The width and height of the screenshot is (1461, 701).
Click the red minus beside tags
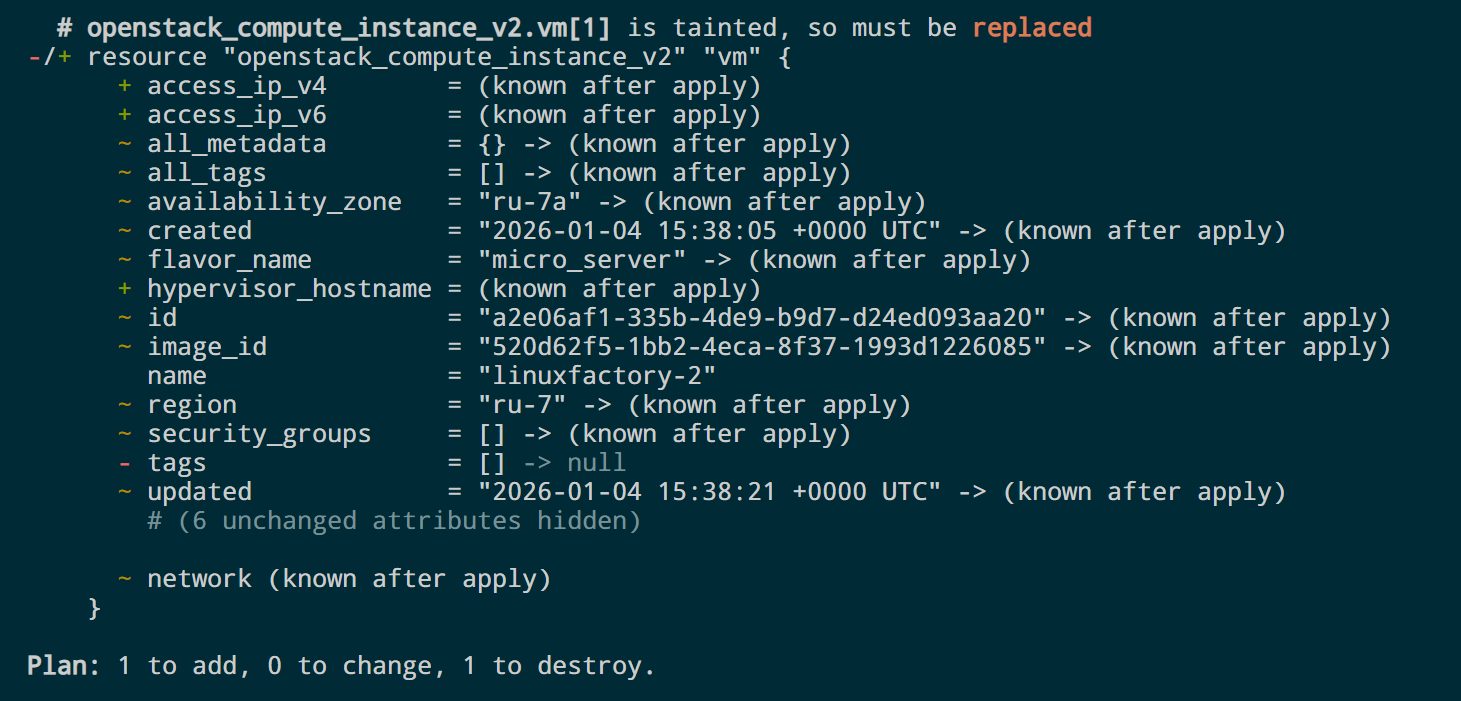pos(125,463)
